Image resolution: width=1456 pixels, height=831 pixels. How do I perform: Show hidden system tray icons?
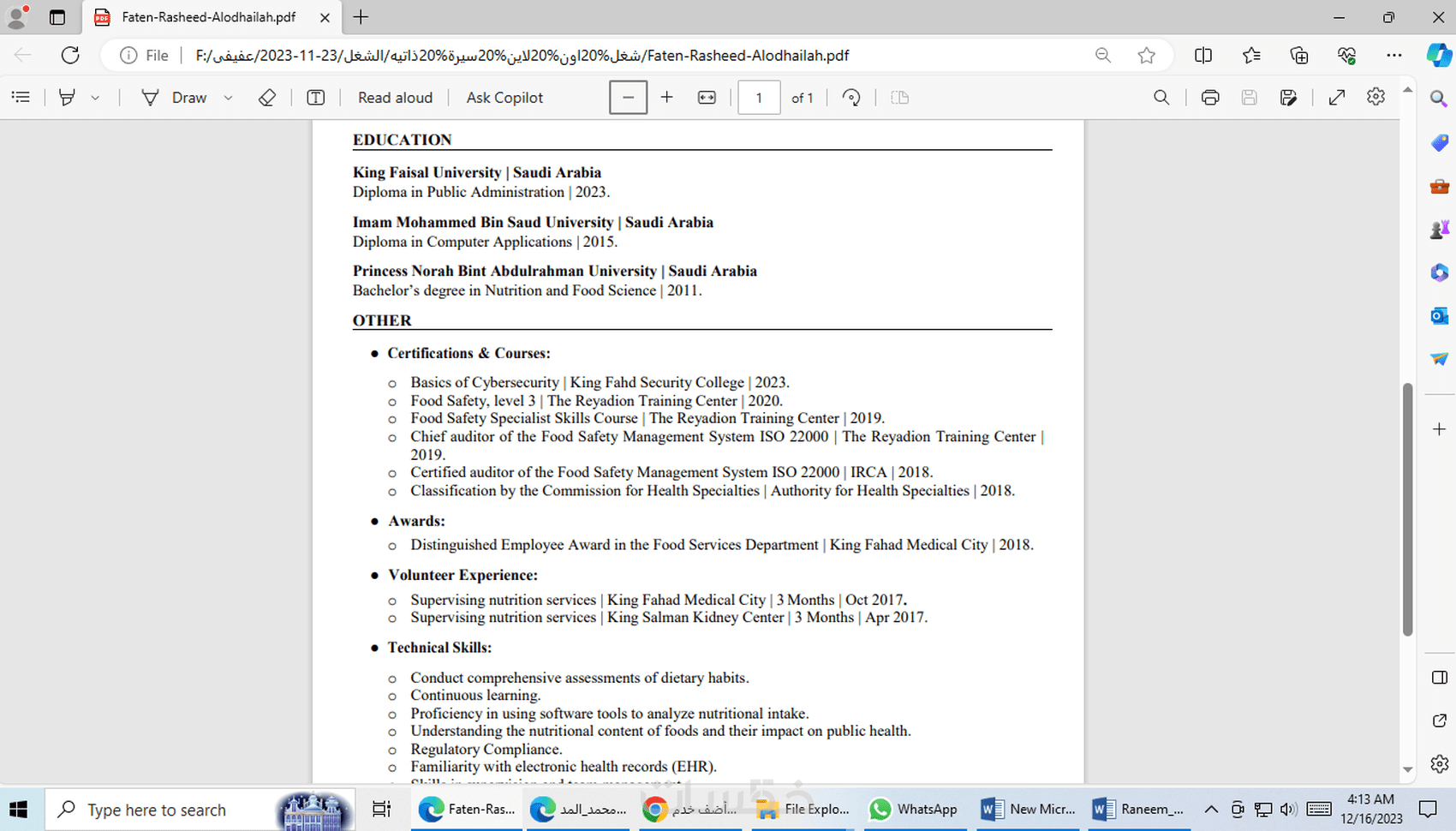click(1211, 810)
